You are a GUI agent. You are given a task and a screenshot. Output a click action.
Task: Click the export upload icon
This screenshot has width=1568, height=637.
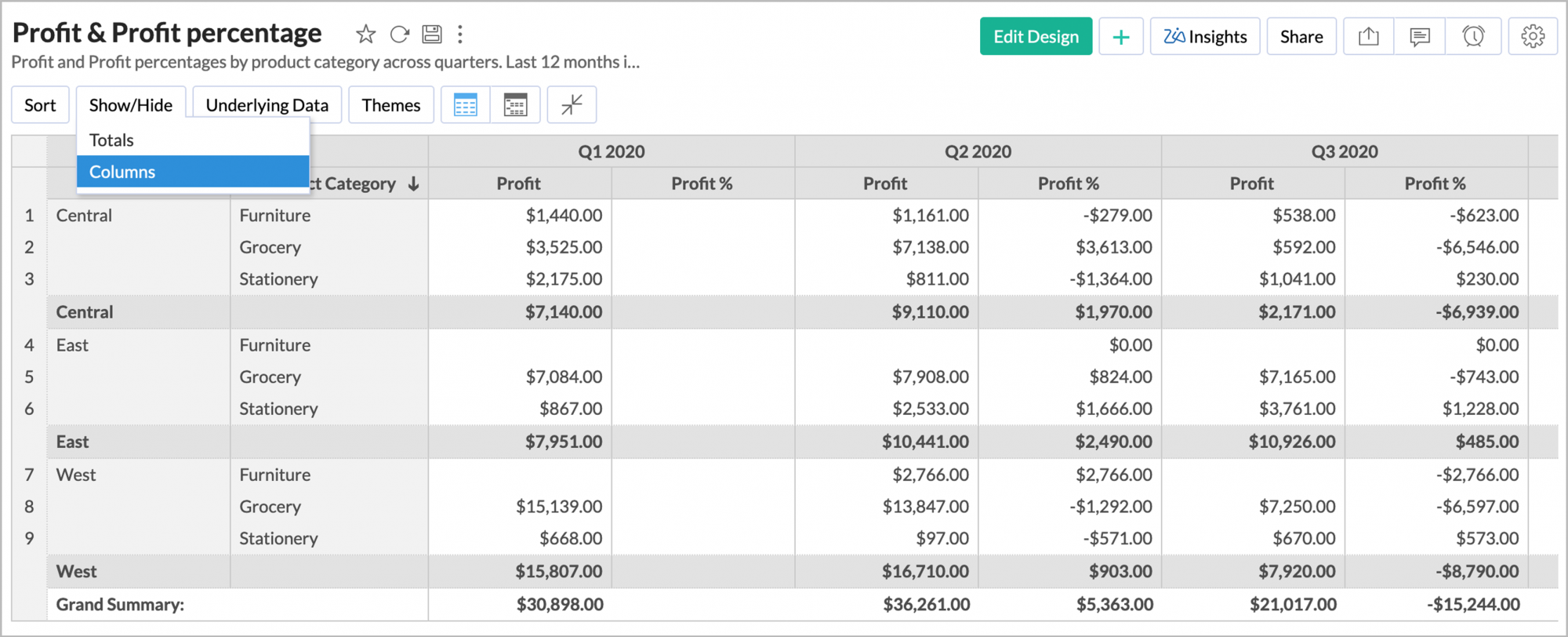pyautogui.click(x=1368, y=37)
